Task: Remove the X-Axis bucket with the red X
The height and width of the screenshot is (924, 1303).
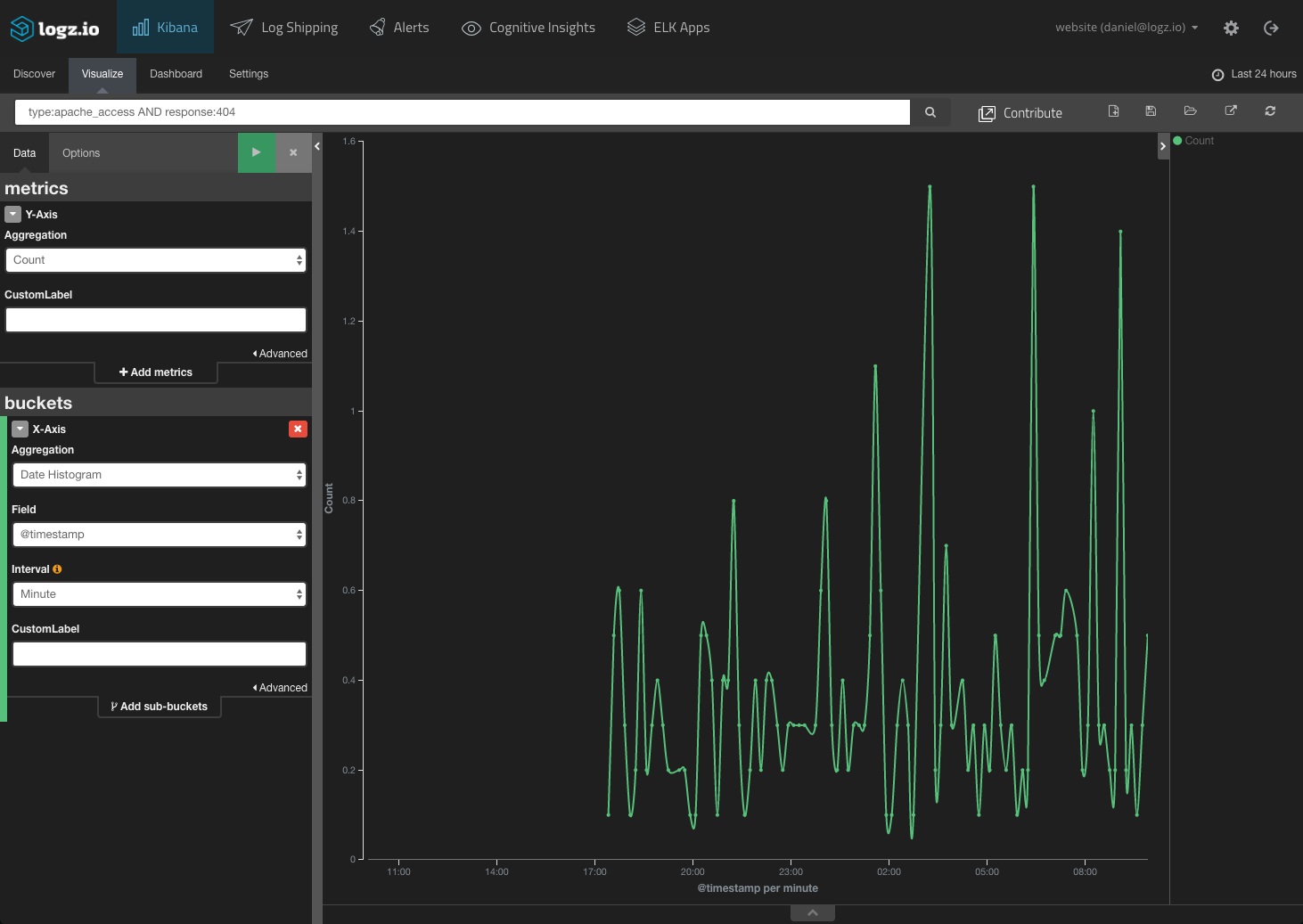Action: [298, 429]
